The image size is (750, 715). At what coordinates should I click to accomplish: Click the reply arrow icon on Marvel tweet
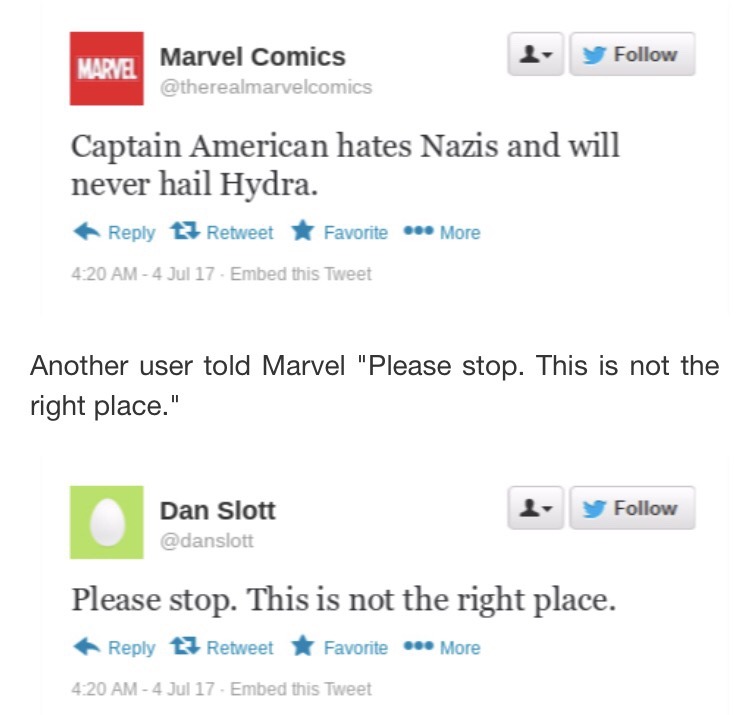[x=86, y=232]
